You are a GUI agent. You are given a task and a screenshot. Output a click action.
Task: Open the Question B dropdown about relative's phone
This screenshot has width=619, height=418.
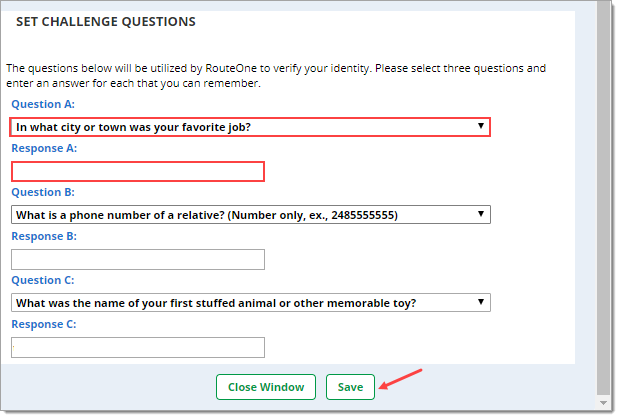pos(251,215)
